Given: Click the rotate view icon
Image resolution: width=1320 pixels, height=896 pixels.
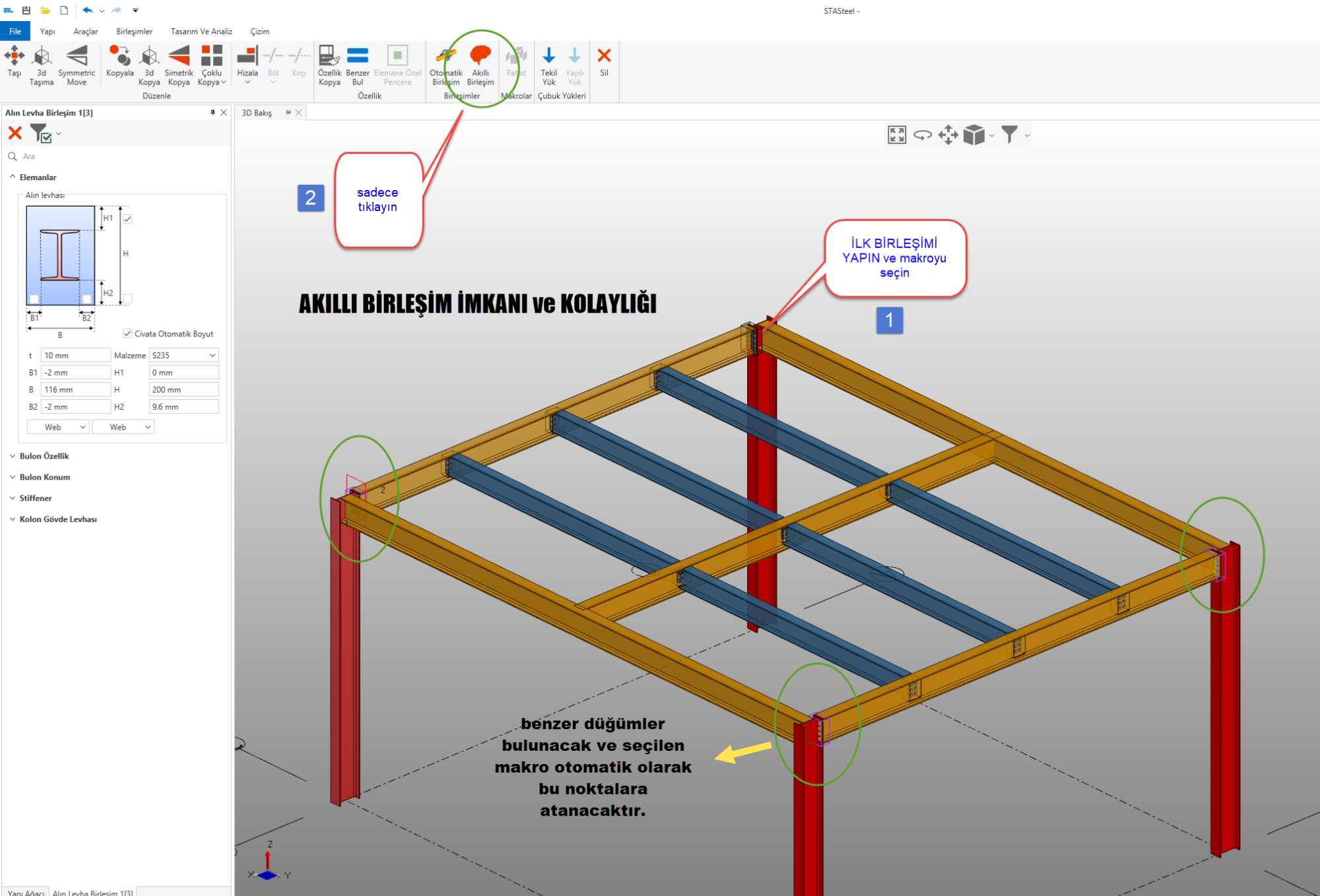Looking at the screenshot, I should pos(922,135).
